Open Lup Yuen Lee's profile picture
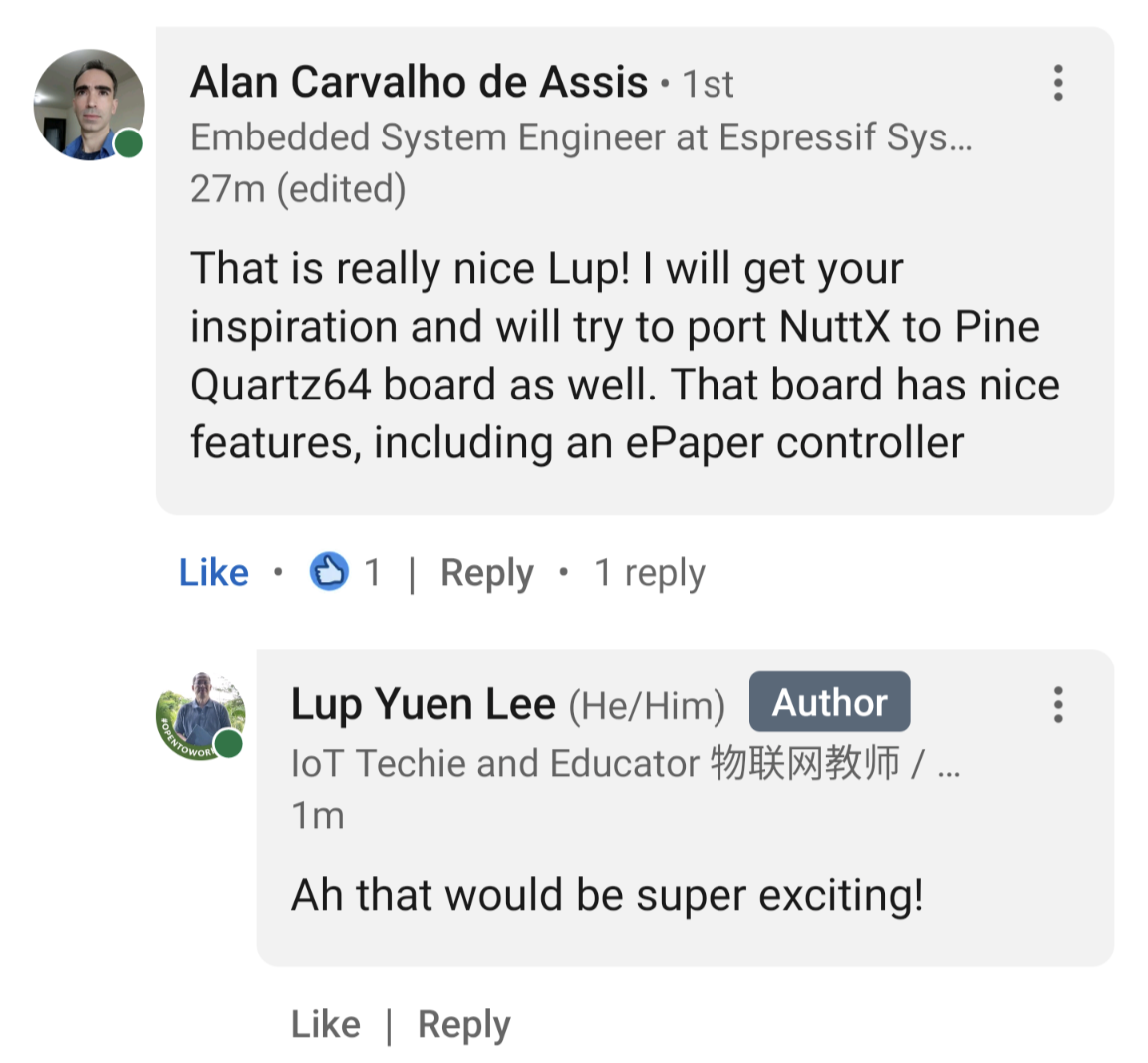Image resolution: width=1148 pixels, height=1063 pixels. tap(201, 715)
